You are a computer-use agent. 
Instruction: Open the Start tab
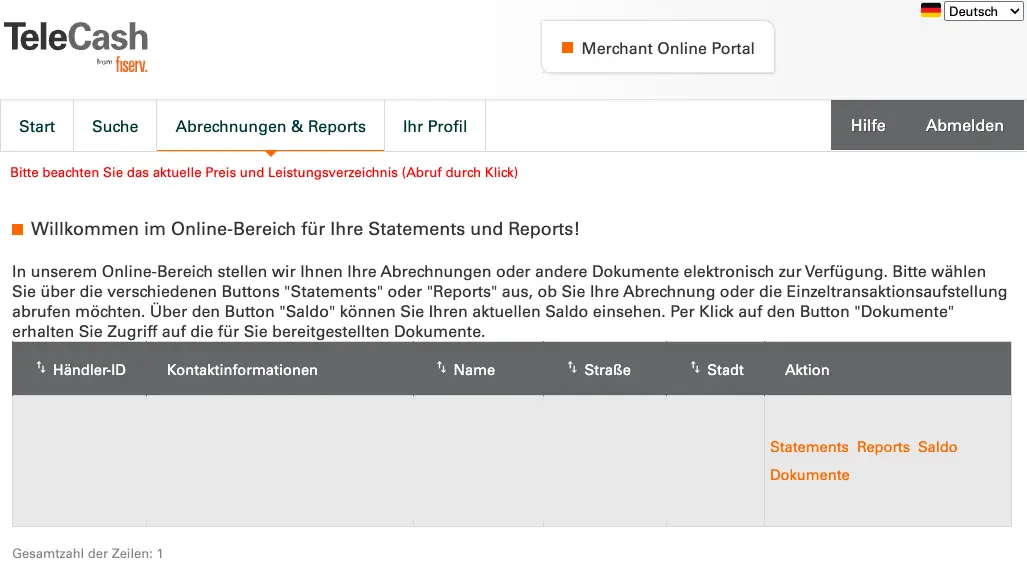(37, 126)
